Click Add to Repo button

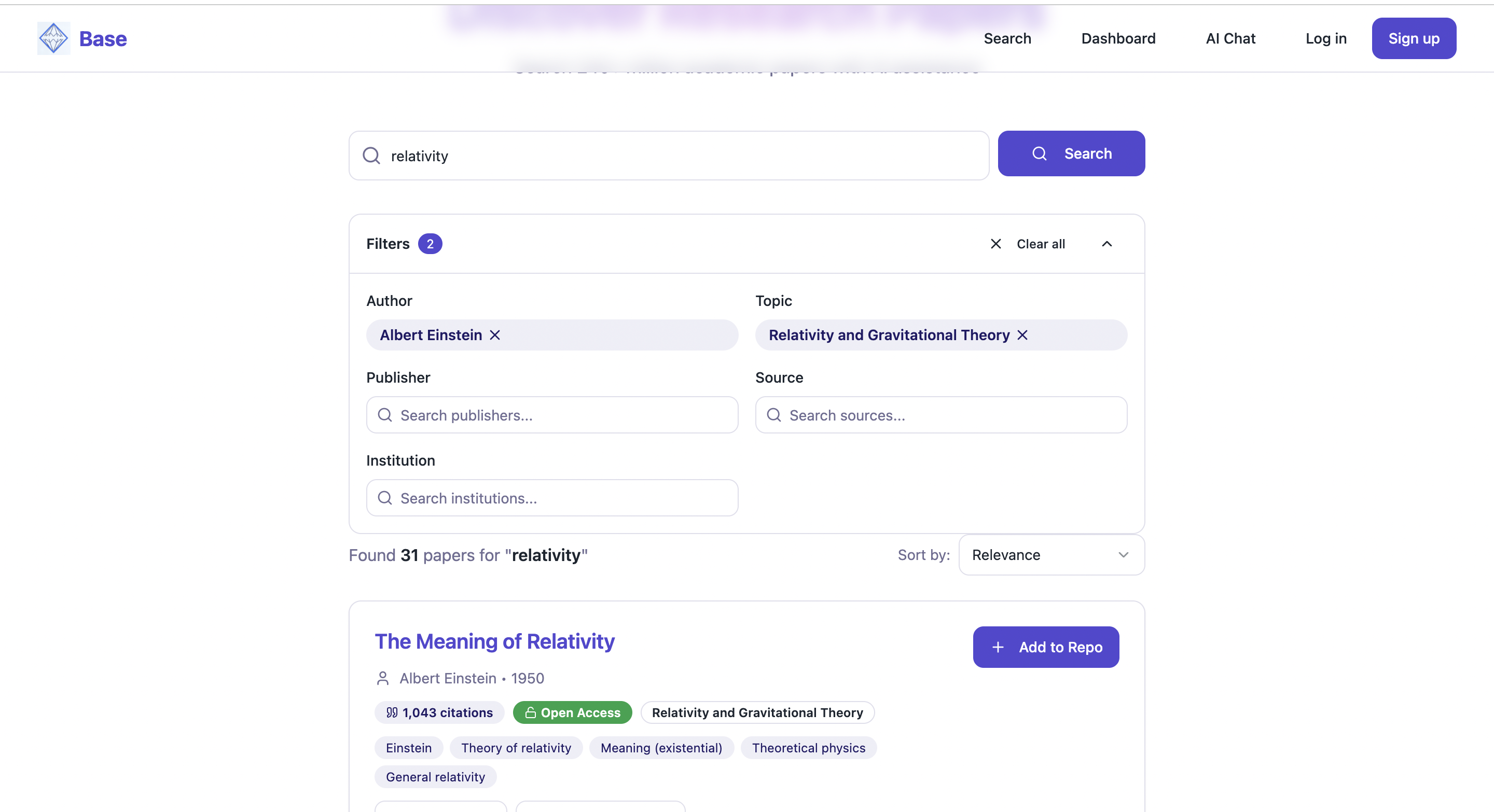pyautogui.click(x=1046, y=647)
